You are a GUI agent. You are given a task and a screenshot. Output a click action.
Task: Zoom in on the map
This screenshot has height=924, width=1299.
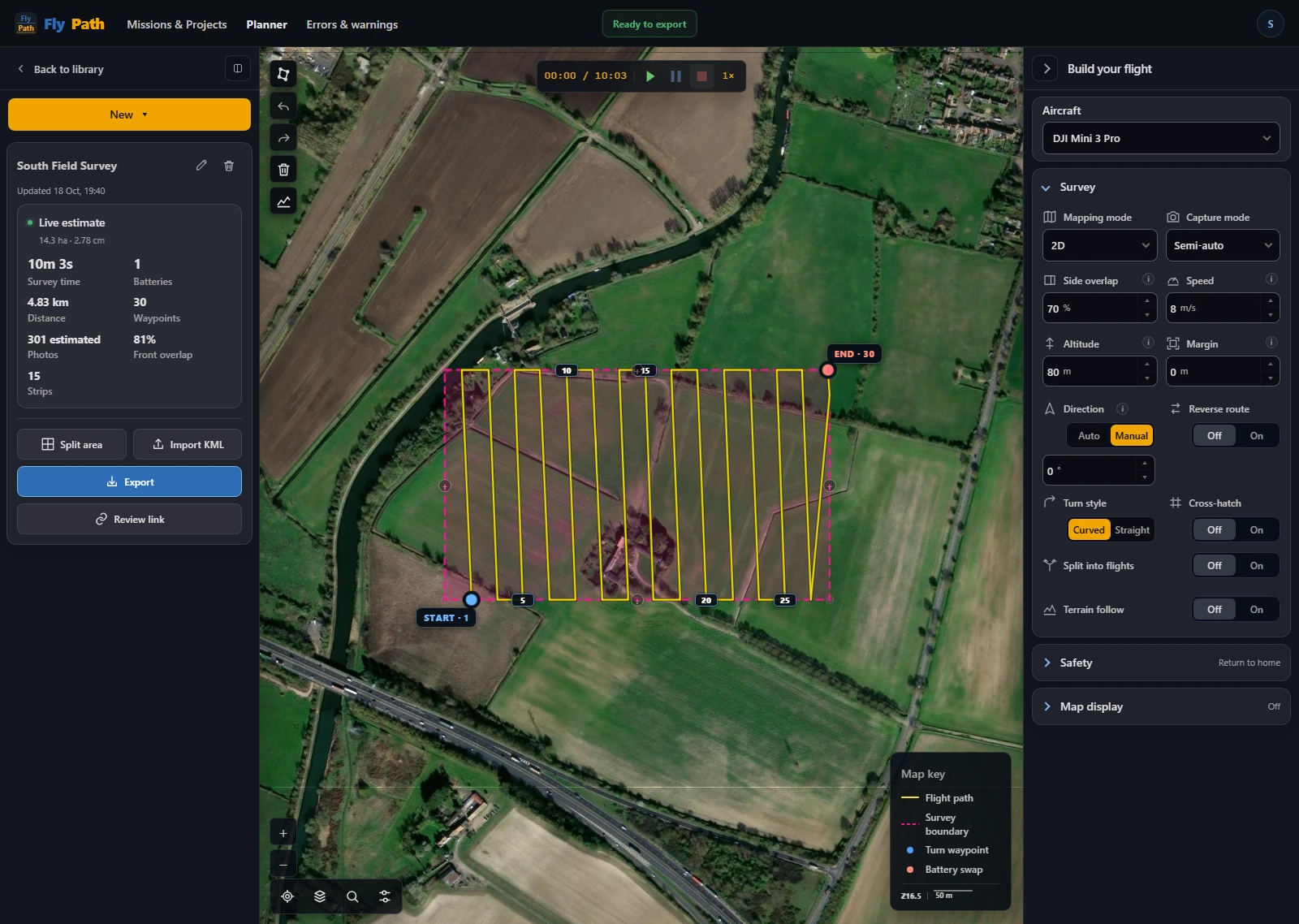[x=283, y=833]
